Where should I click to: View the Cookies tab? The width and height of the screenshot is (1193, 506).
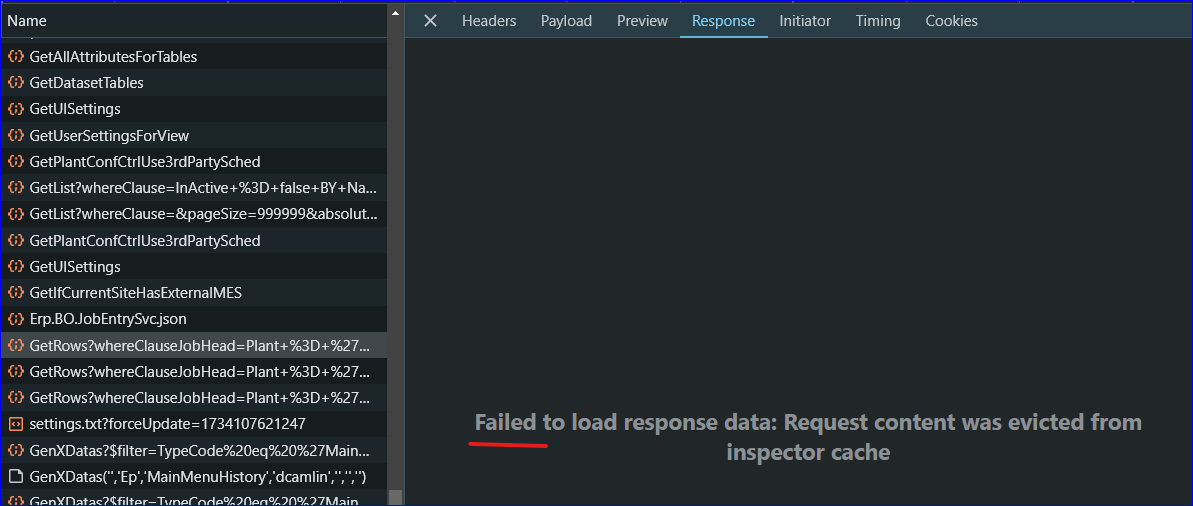951,21
